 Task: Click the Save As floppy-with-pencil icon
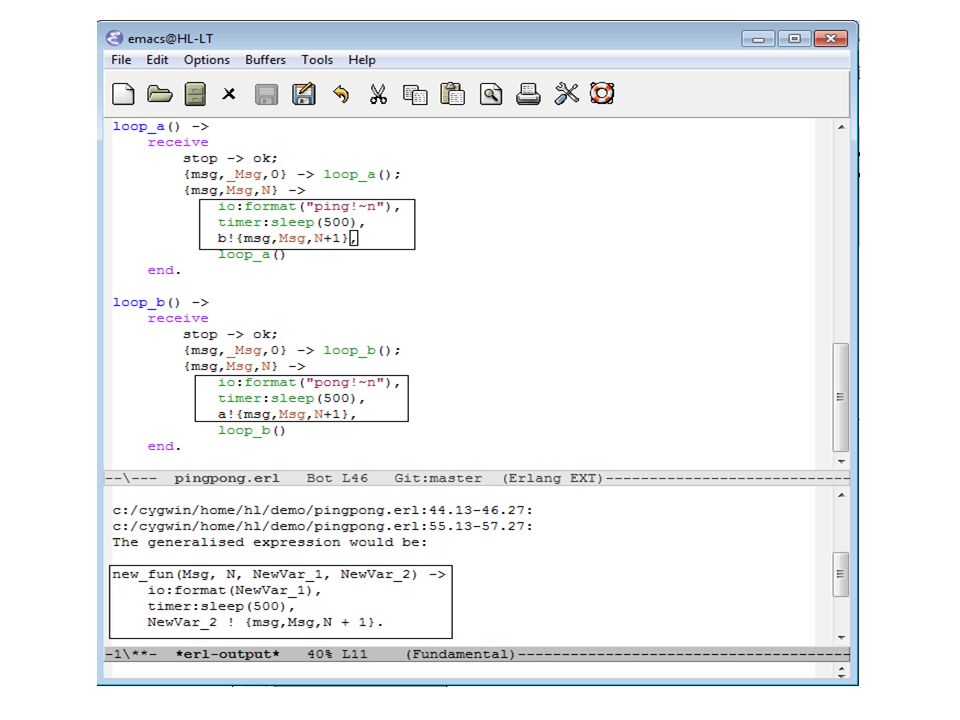304,94
